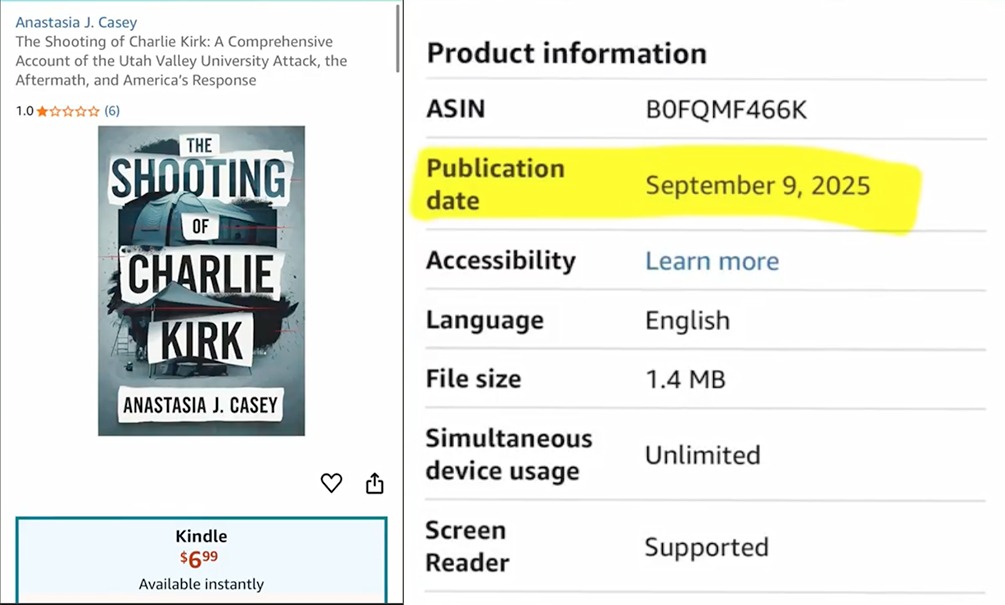Click the vertical scrollbar beside the listing
The width and height of the screenshot is (1005, 605).
coord(398,40)
